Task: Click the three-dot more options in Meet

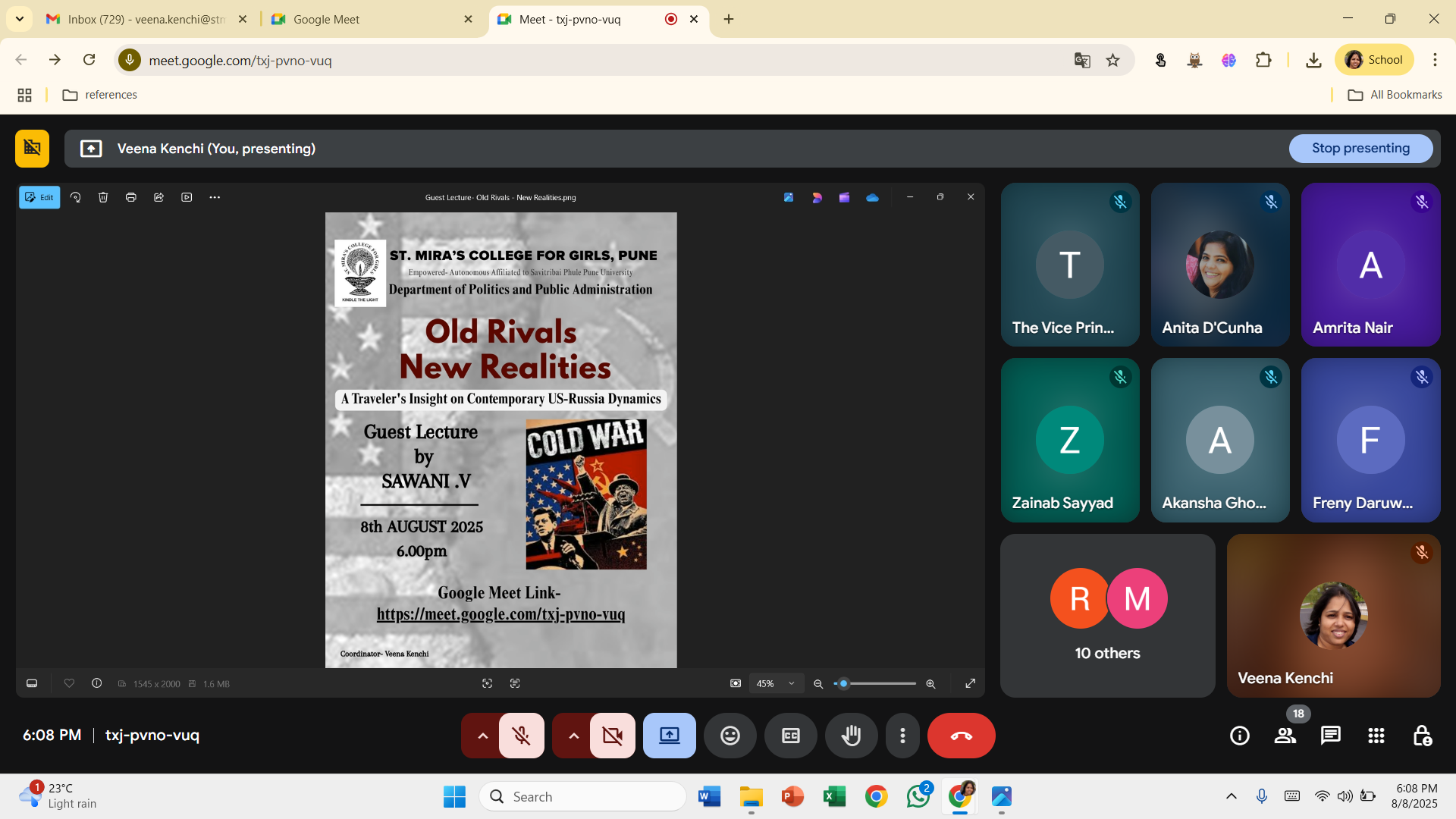Action: click(902, 736)
